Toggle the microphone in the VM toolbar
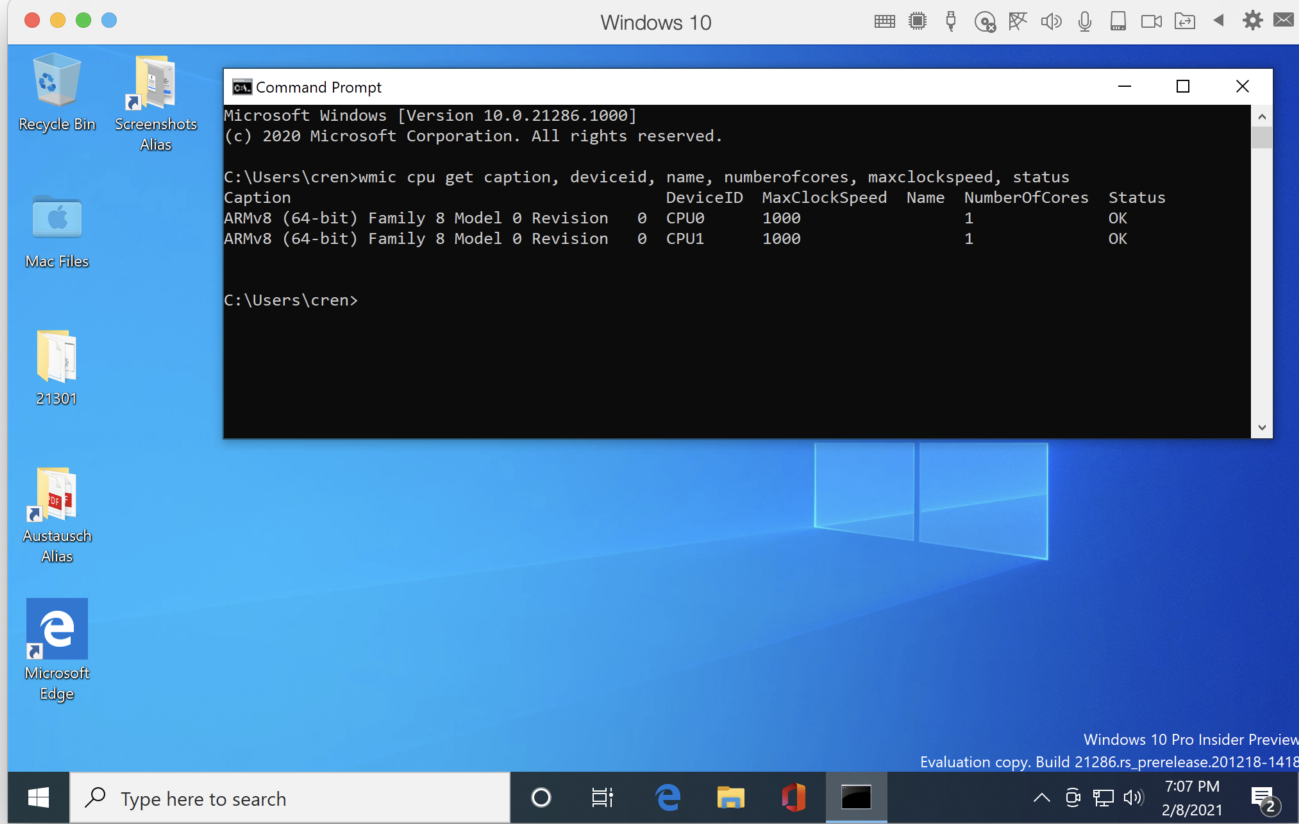Viewport: 1299px width, 824px height. coord(1084,20)
